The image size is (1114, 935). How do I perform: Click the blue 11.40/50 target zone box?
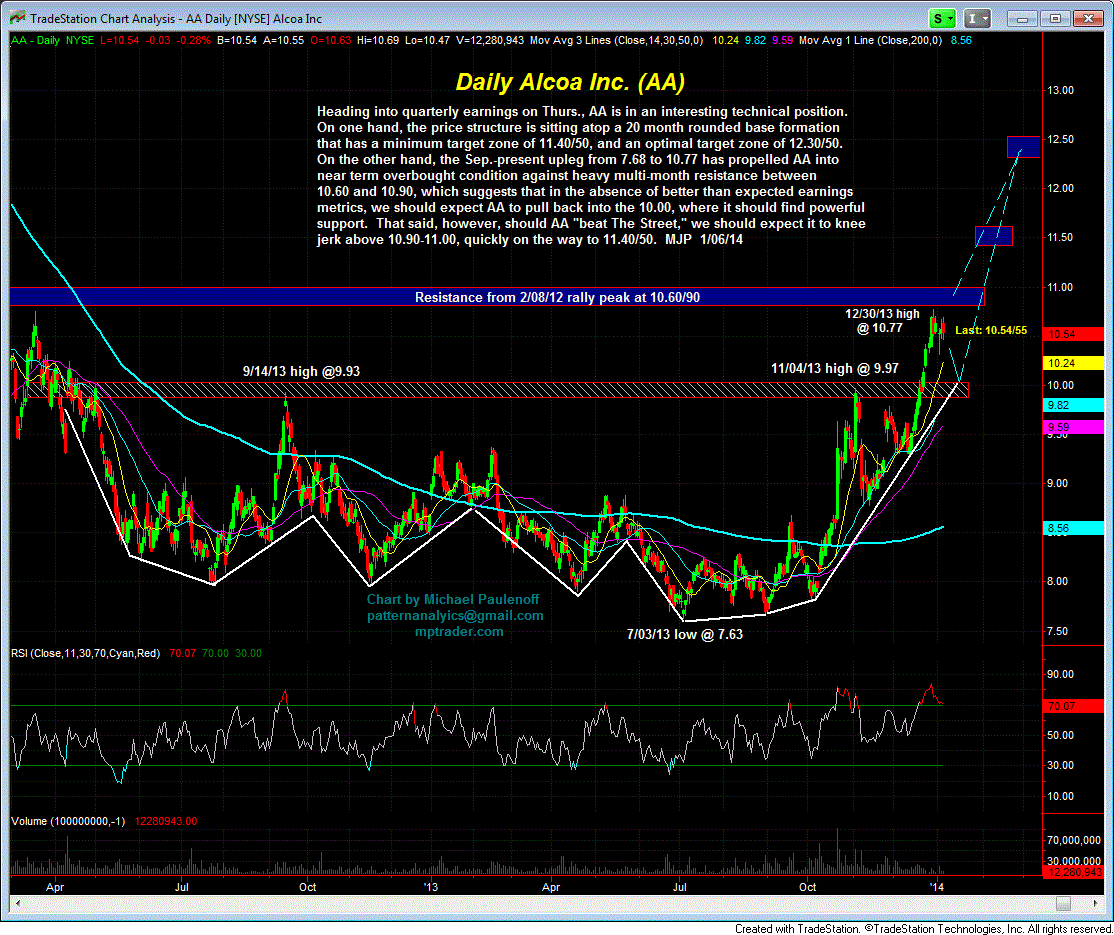click(x=993, y=235)
